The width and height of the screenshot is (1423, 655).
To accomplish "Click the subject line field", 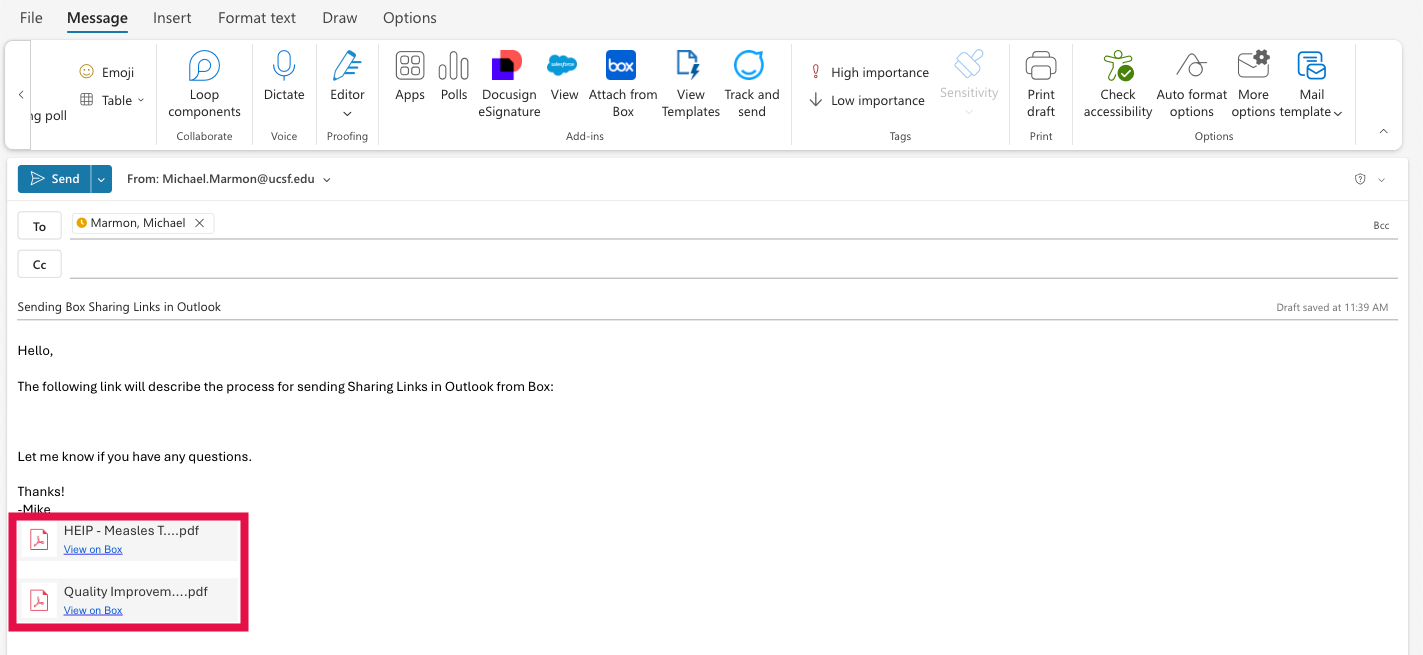I will pyautogui.click(x=640, y=307).
